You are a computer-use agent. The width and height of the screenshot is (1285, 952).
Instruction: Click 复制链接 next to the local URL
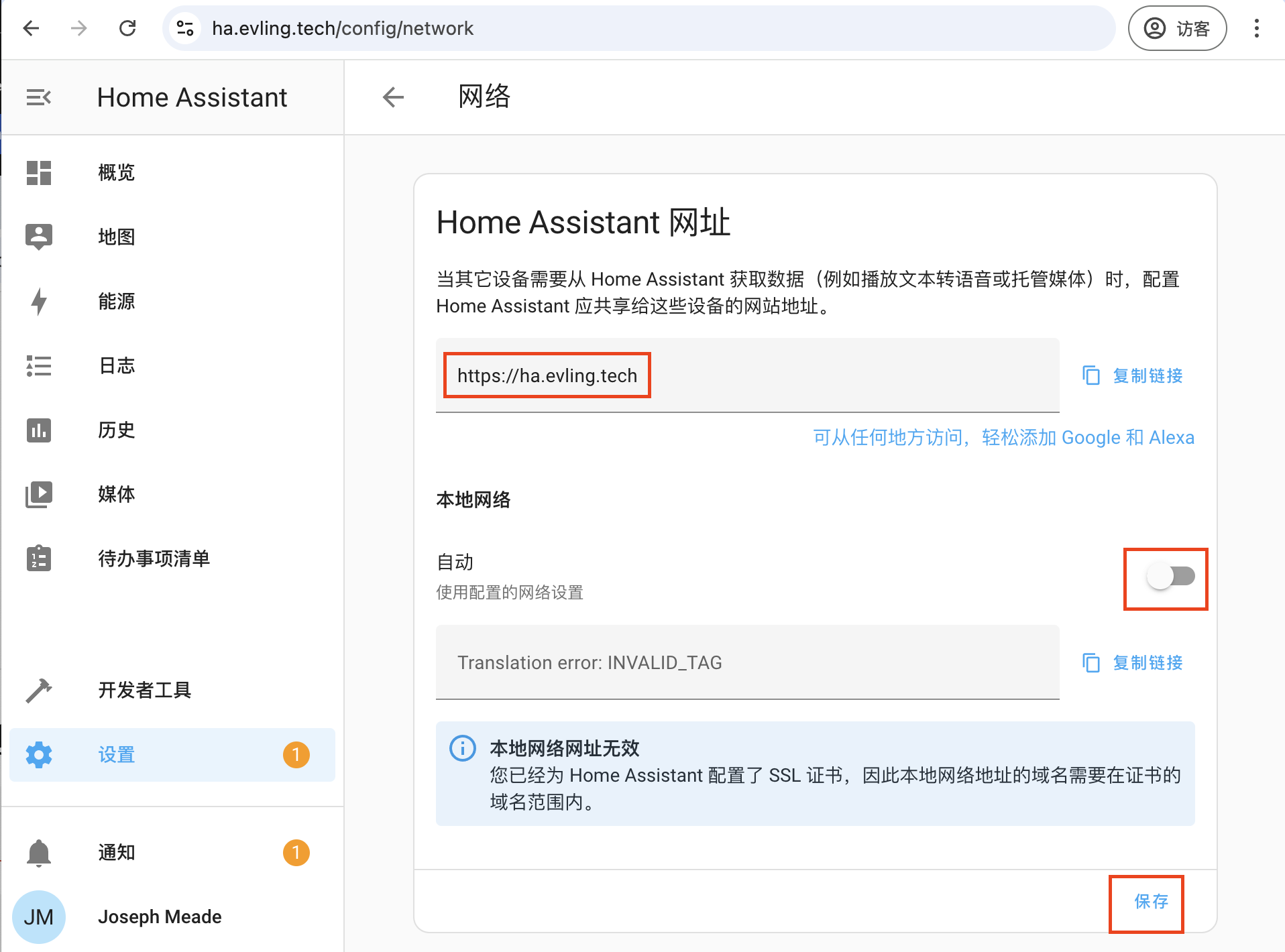1148,662
